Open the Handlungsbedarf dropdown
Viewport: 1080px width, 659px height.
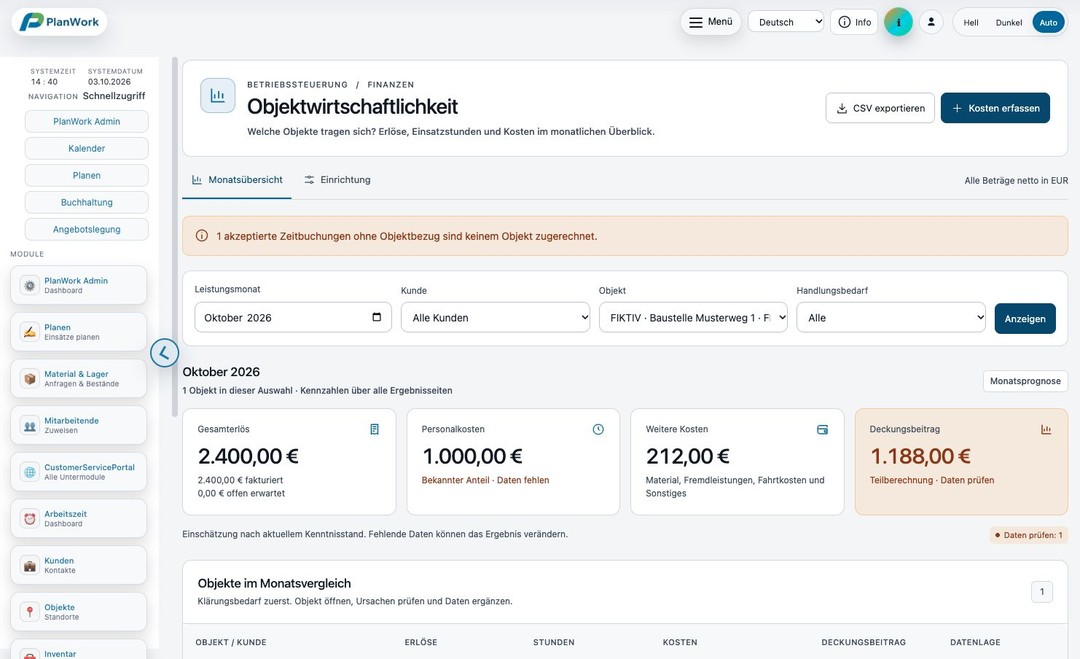click(x=891, y=317)
